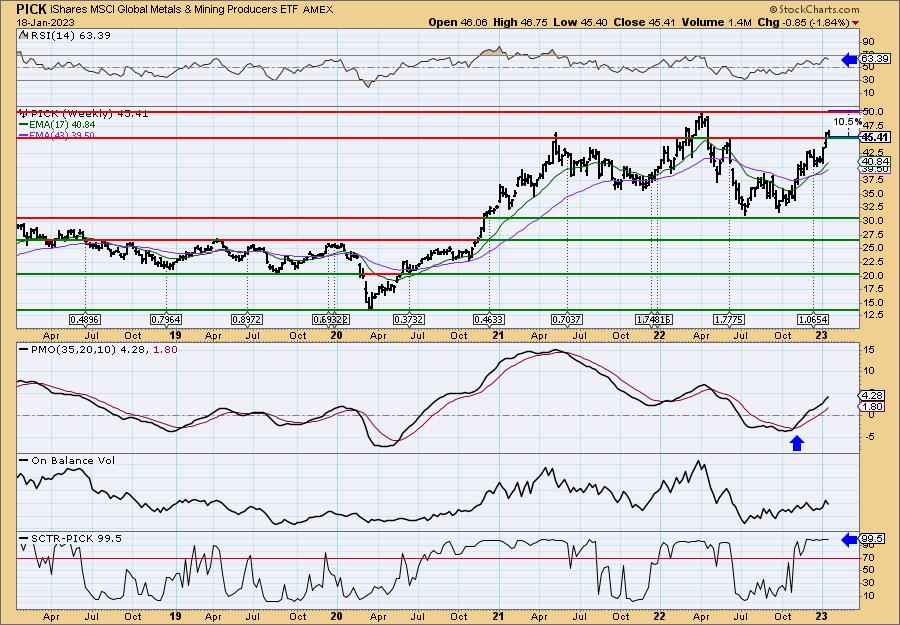Viewport: 900px width, 625px height.
Task: Click the High 46.75 value
Action: click(x=519, y=22)
